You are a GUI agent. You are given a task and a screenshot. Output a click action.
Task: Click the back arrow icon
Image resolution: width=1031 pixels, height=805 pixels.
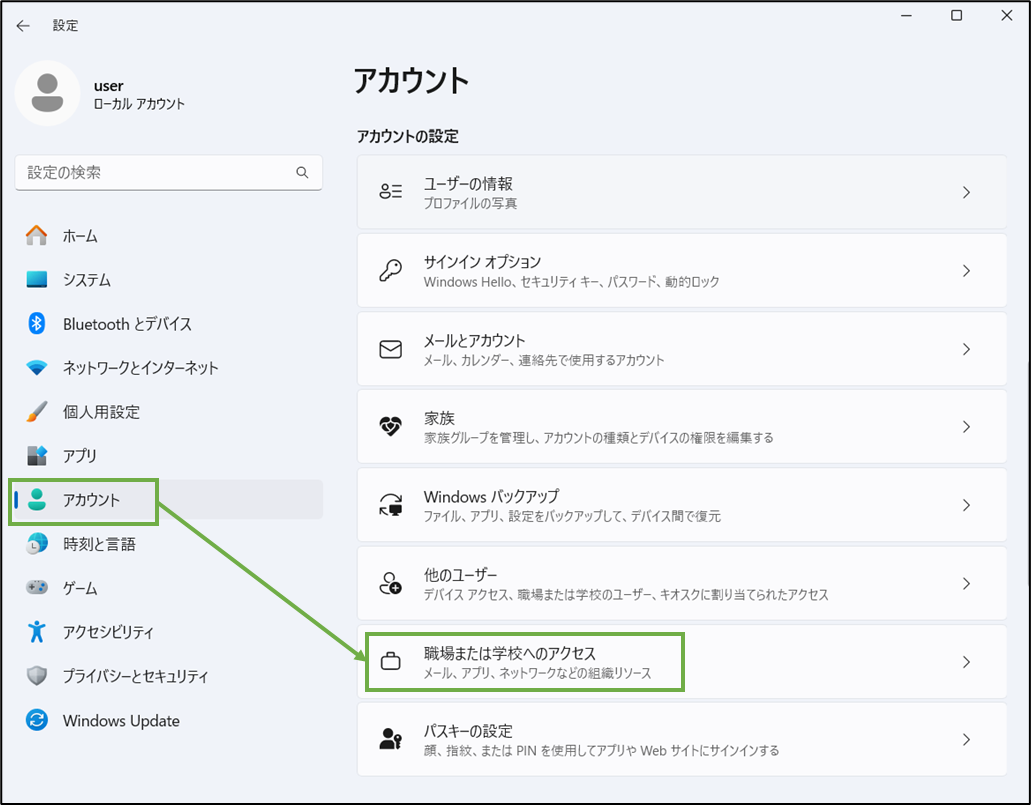coord(23,26)
